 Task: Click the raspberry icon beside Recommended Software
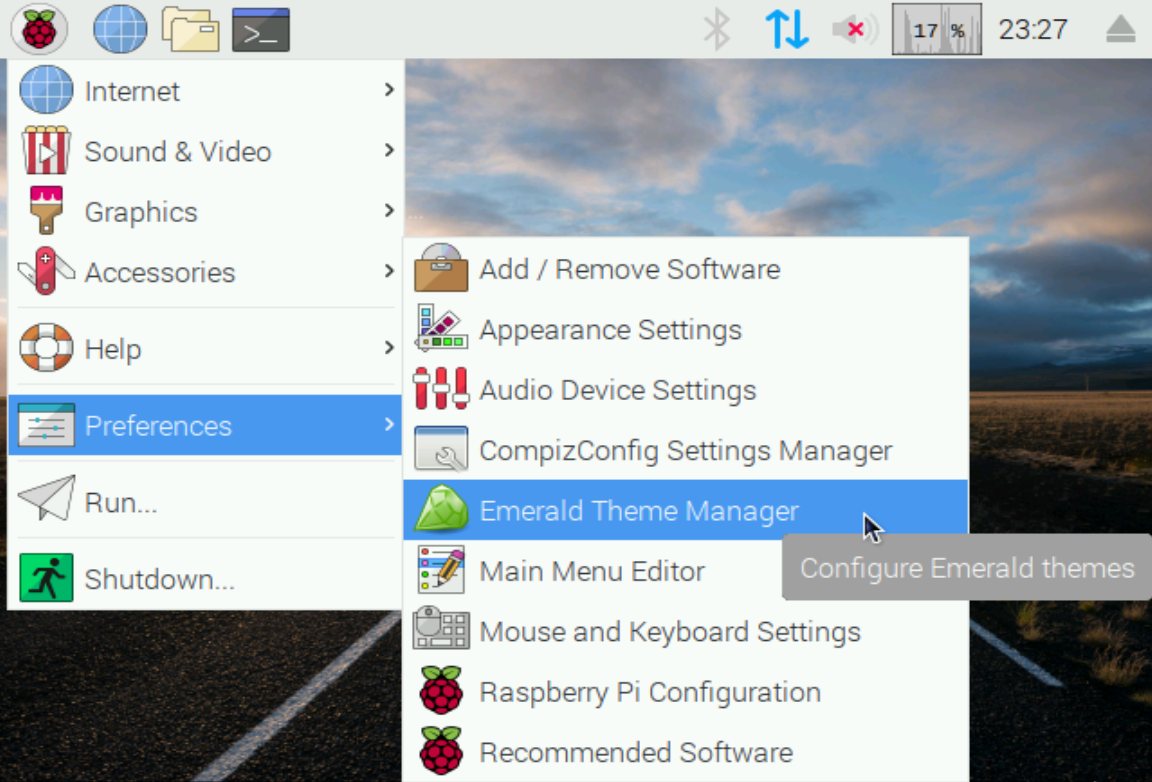point(441,750)
